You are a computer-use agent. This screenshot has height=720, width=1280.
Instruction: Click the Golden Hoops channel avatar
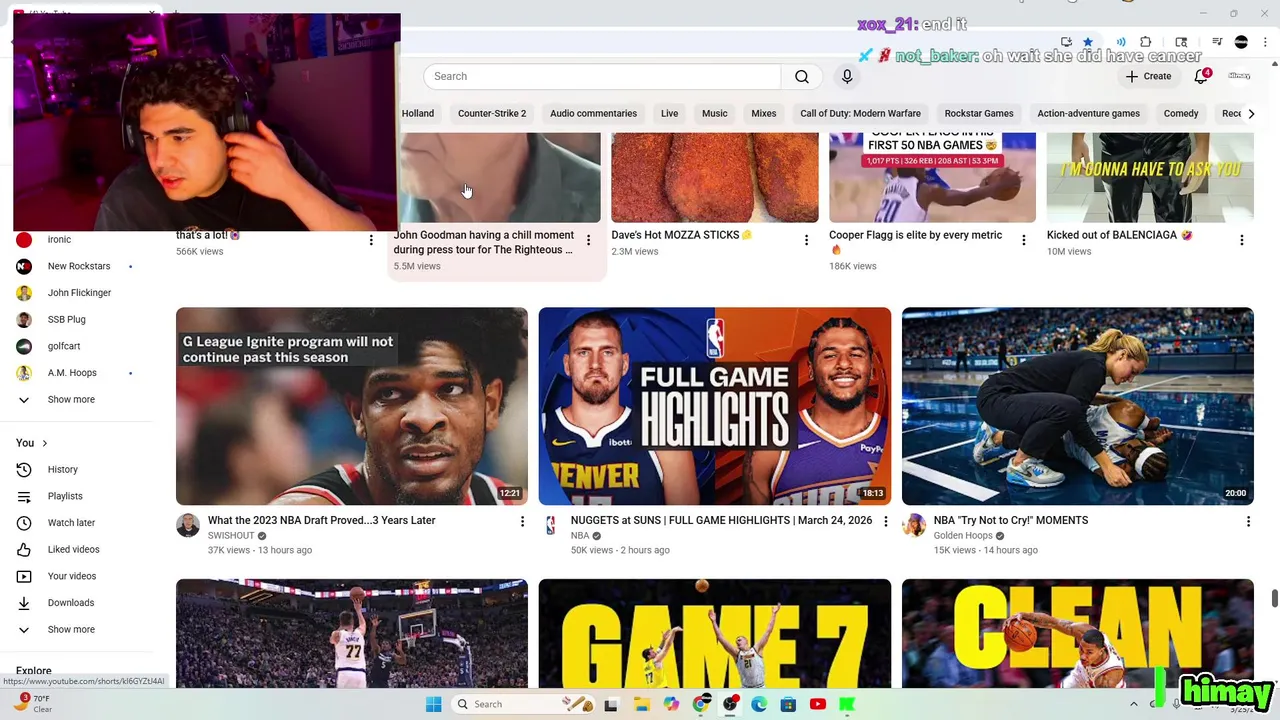point(914,526)
